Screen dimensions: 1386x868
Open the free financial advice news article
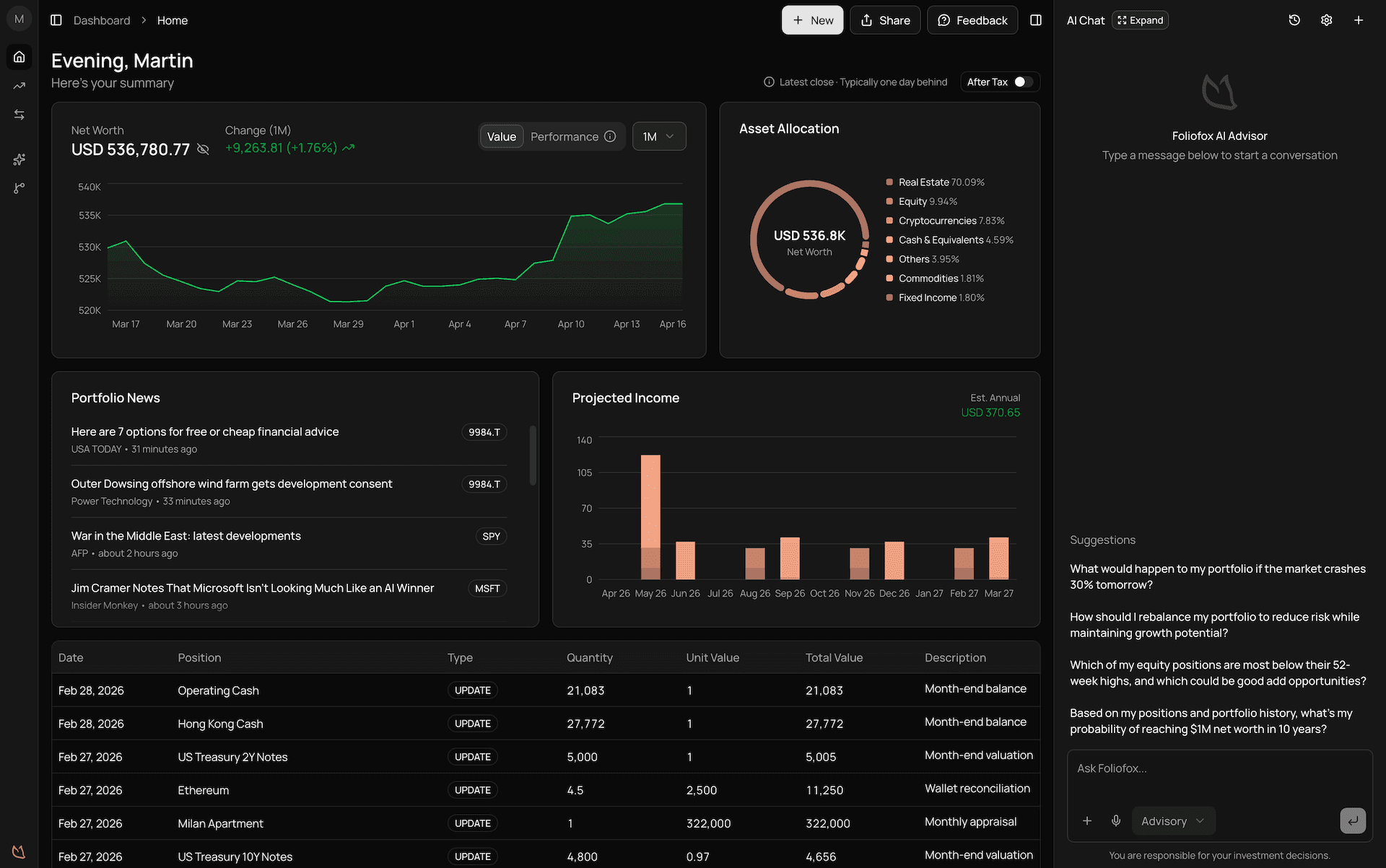pyautogui.click(x=205, y=431)
